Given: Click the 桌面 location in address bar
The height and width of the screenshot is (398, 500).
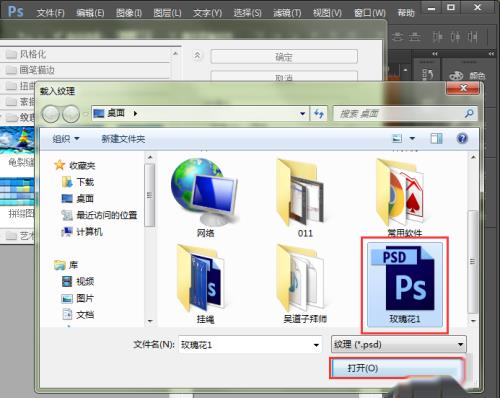Looking at the screenshot, I should point(116,113).
